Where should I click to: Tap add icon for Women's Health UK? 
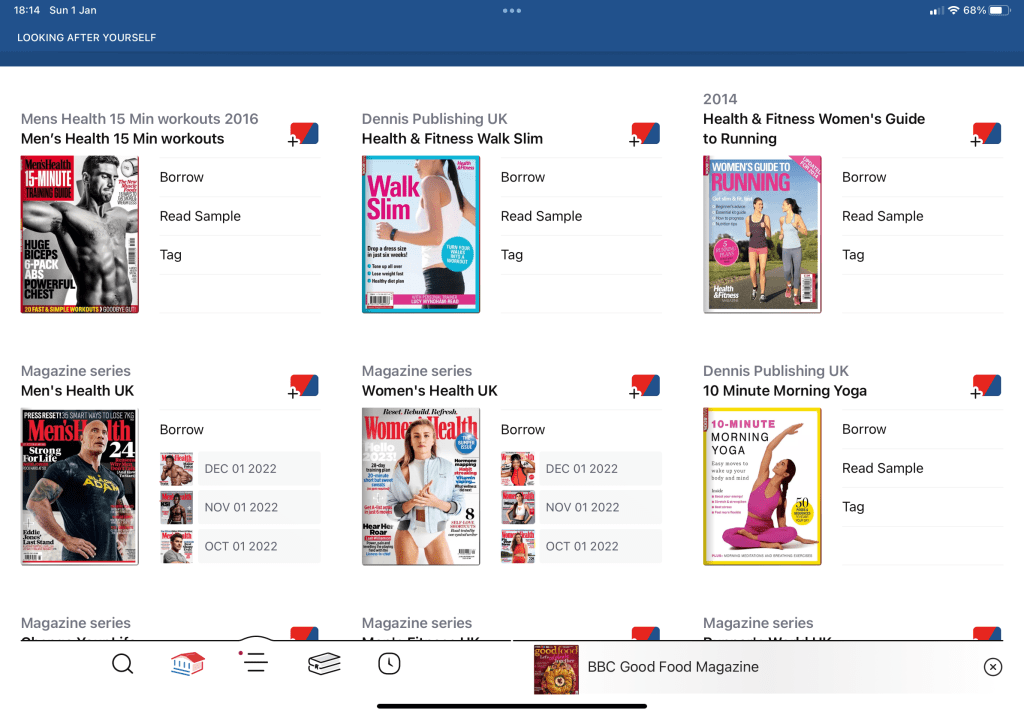point(645,386)
